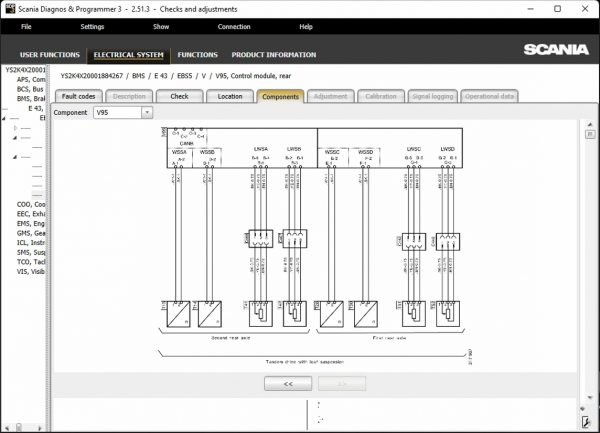Open the Component V95 dropdown
Screen dimensions: 600x433
(x=147, y=113)
